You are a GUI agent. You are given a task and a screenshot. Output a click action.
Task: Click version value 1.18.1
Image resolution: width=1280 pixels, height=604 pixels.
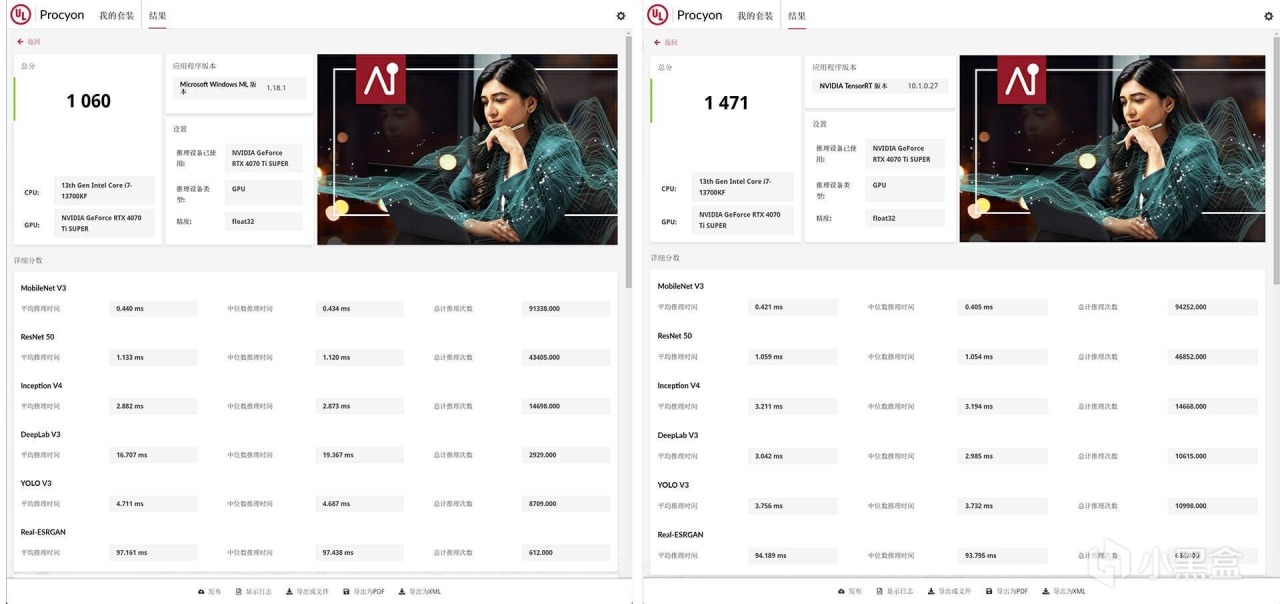[276, 88]
